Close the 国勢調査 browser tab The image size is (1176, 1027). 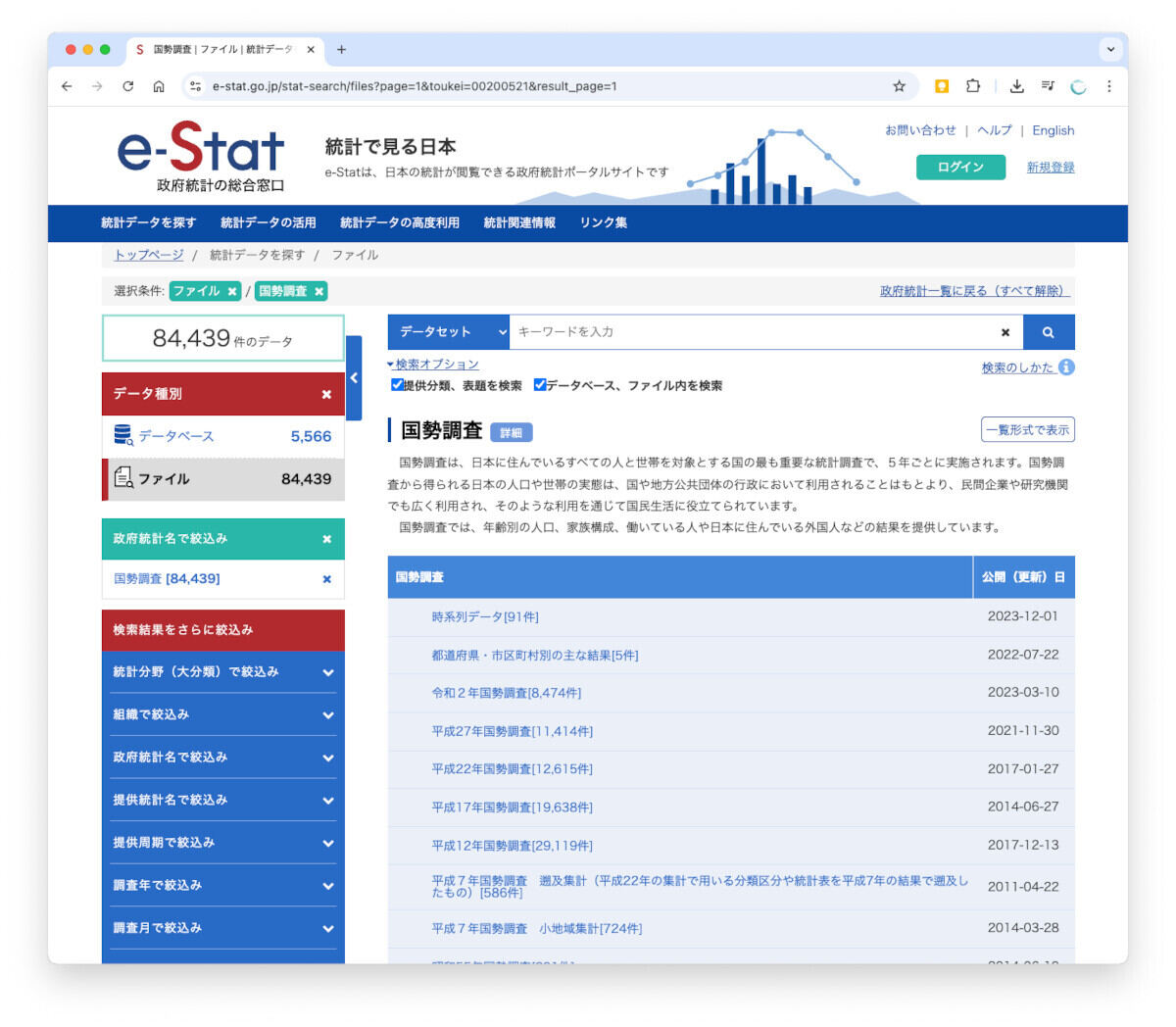point(311,49)
